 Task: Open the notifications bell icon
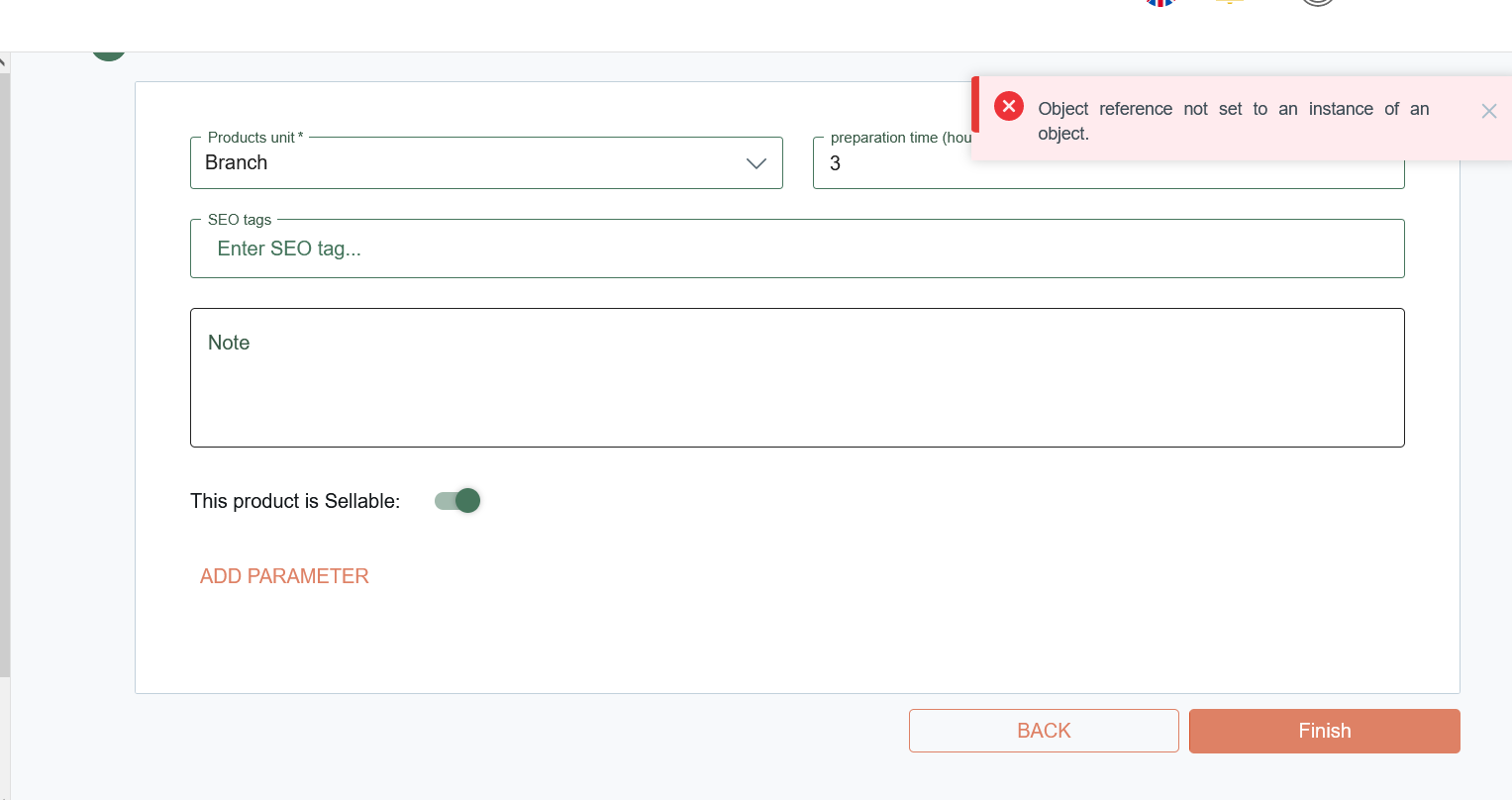click(x=1229, y=3)
